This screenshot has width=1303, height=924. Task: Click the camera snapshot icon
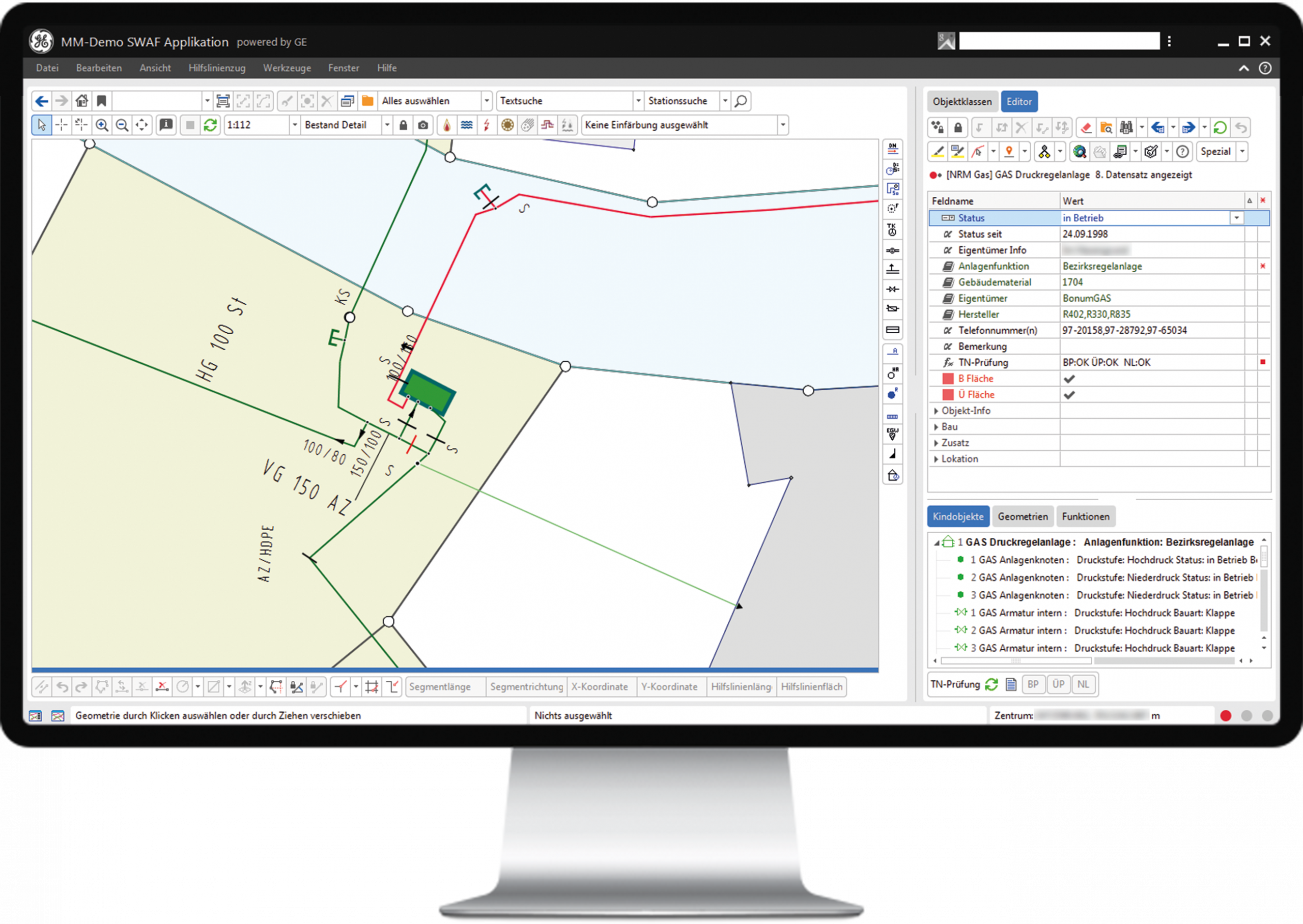423,125
